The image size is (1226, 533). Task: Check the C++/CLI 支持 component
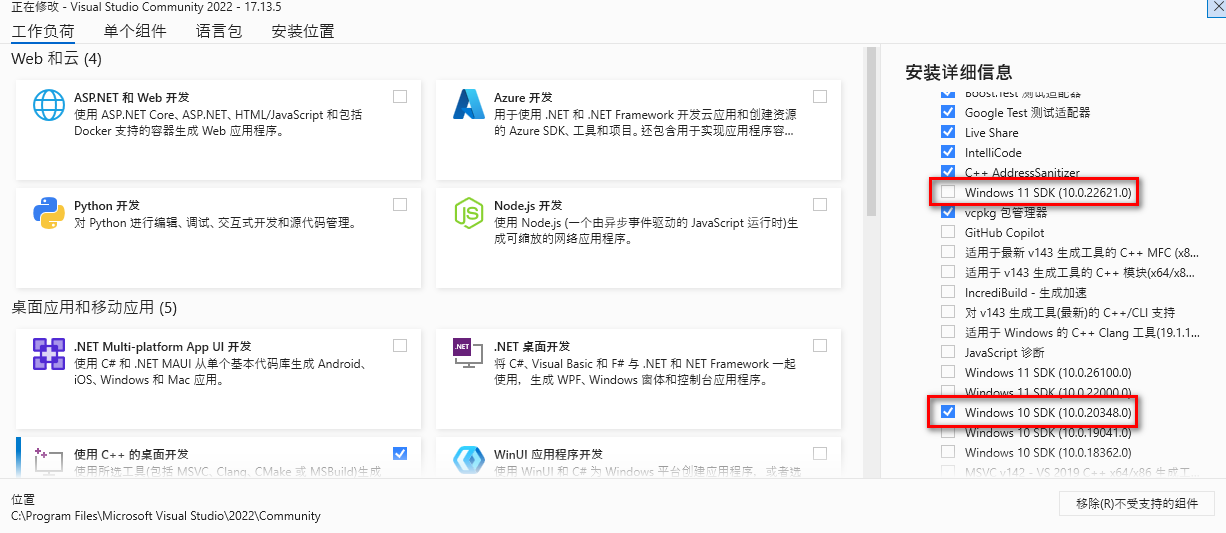(x=948, y=312)
